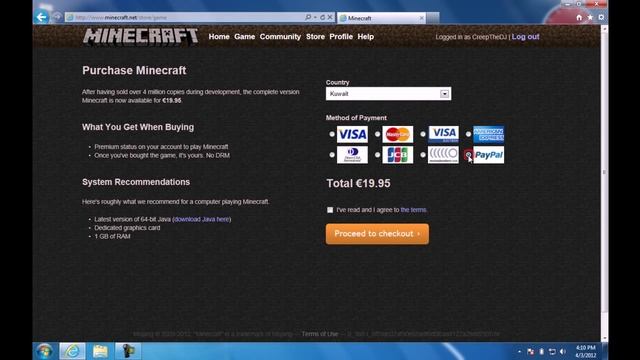Select the JCB radio button
This screenshot has height=360, width=640.
(x=378, y=155)
